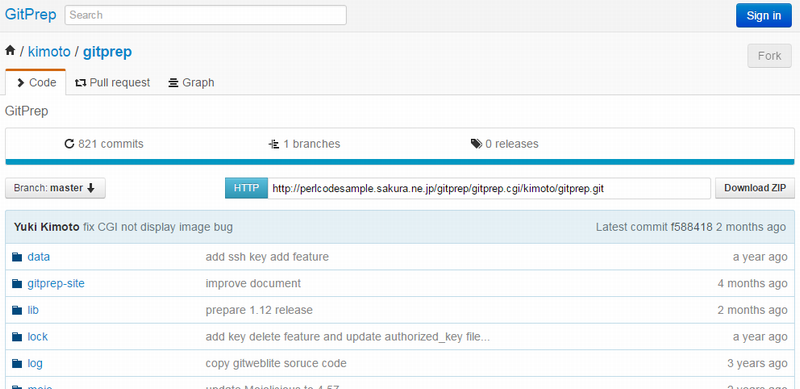Screen dimensions: 800x389
Task: Click '4 months ago' timestamp for gitprep-site
Action: (x=753, y=283)
